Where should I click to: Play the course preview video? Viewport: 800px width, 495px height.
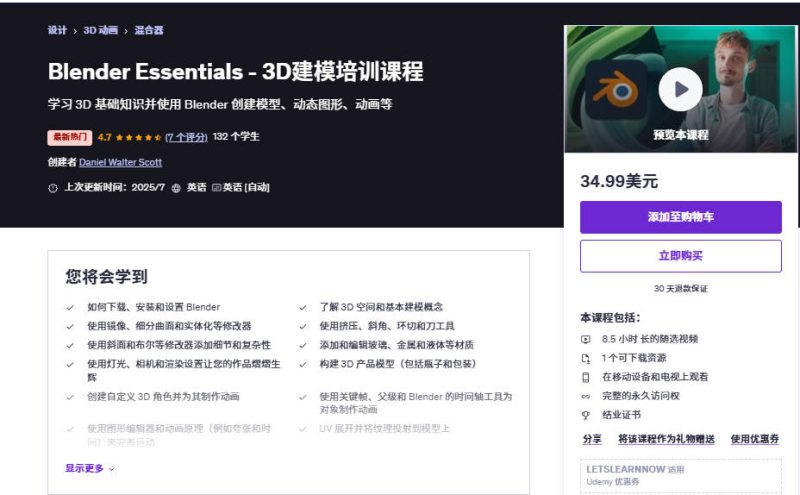(680, 89)
